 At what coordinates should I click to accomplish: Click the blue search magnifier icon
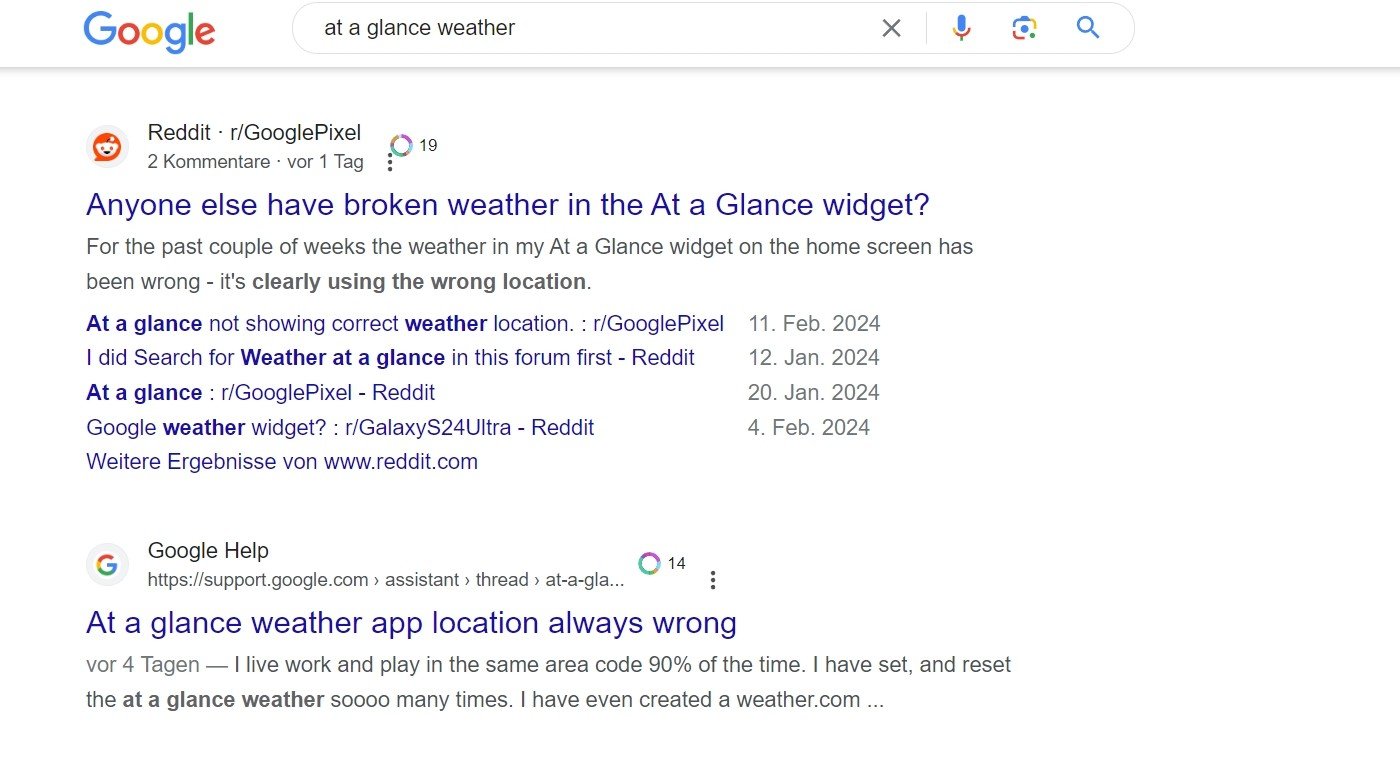[1088, 28]
